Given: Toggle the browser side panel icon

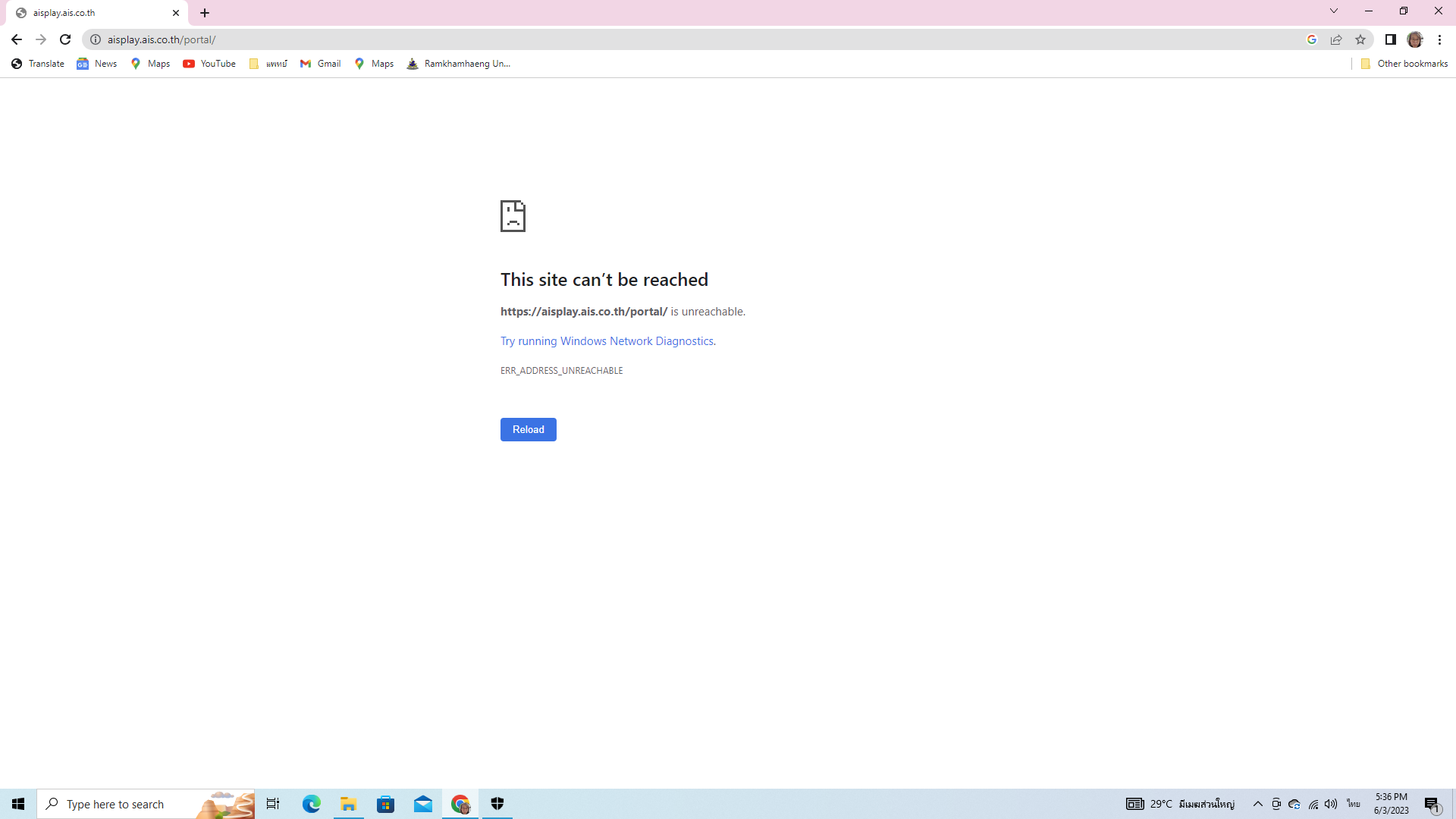Looking at the screenshot, I should coord(1391,39).
